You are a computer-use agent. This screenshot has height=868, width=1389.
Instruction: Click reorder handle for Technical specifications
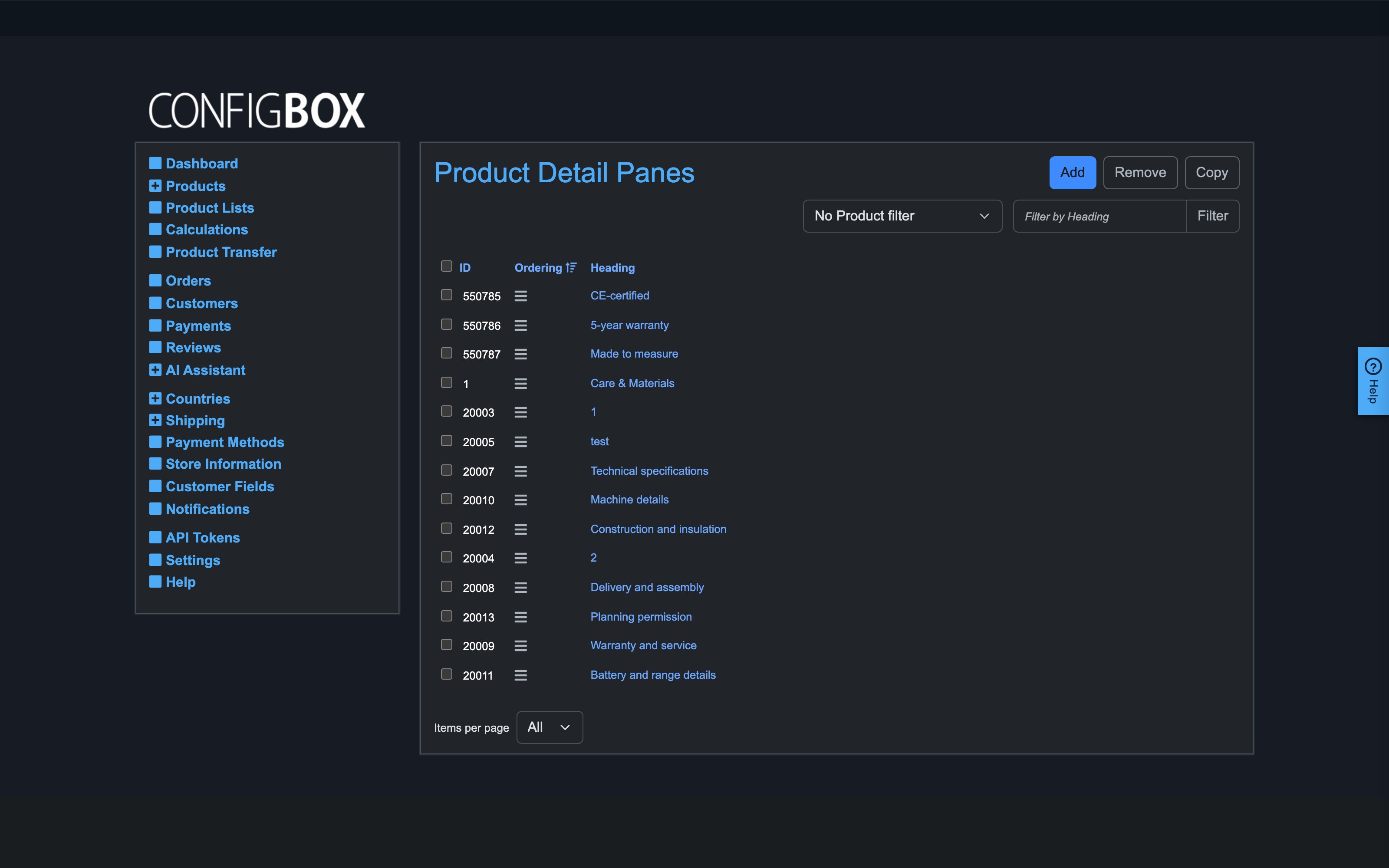[x=520, y=471]
